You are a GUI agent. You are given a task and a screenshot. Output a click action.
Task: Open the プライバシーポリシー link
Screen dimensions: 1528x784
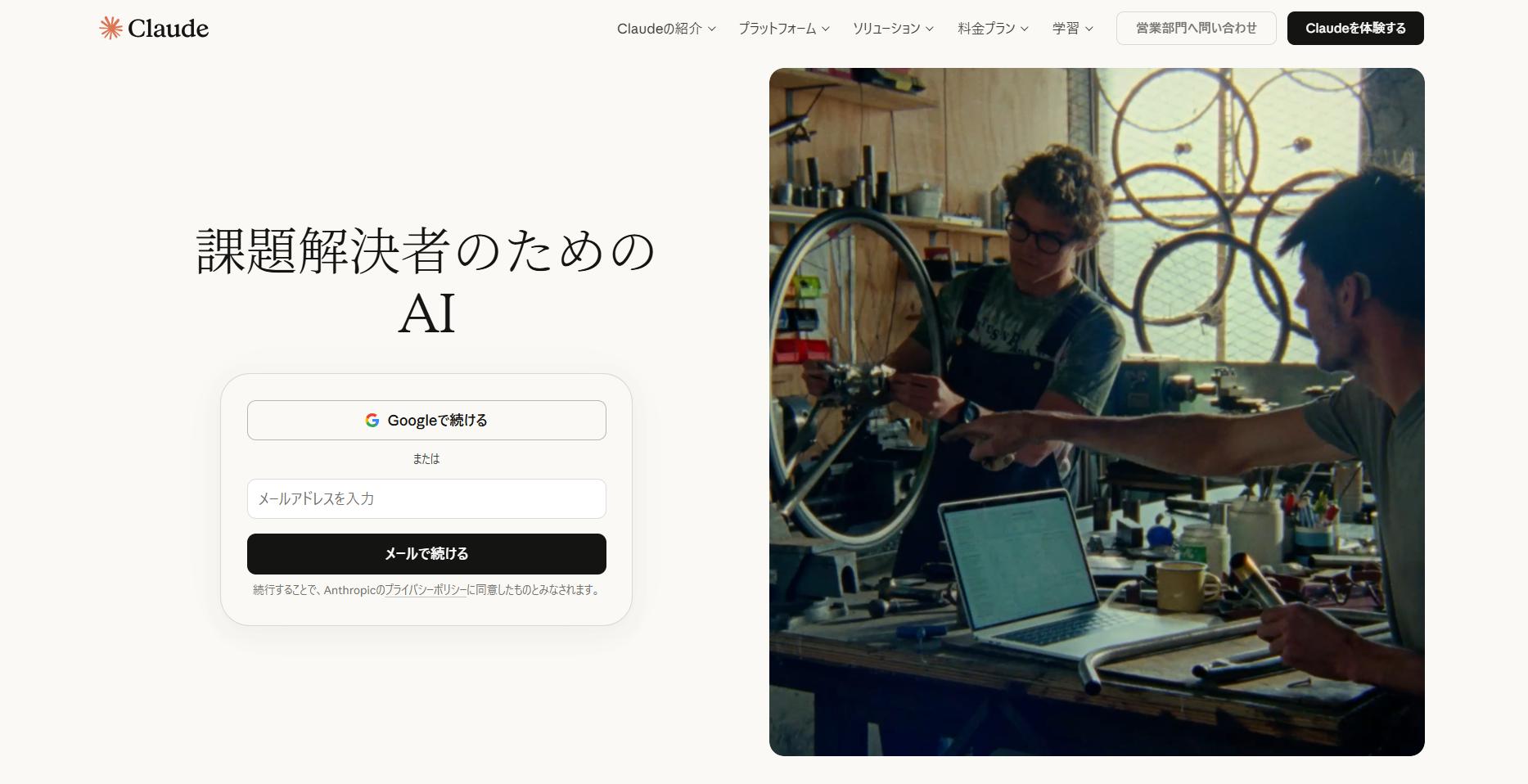[426, 590]
